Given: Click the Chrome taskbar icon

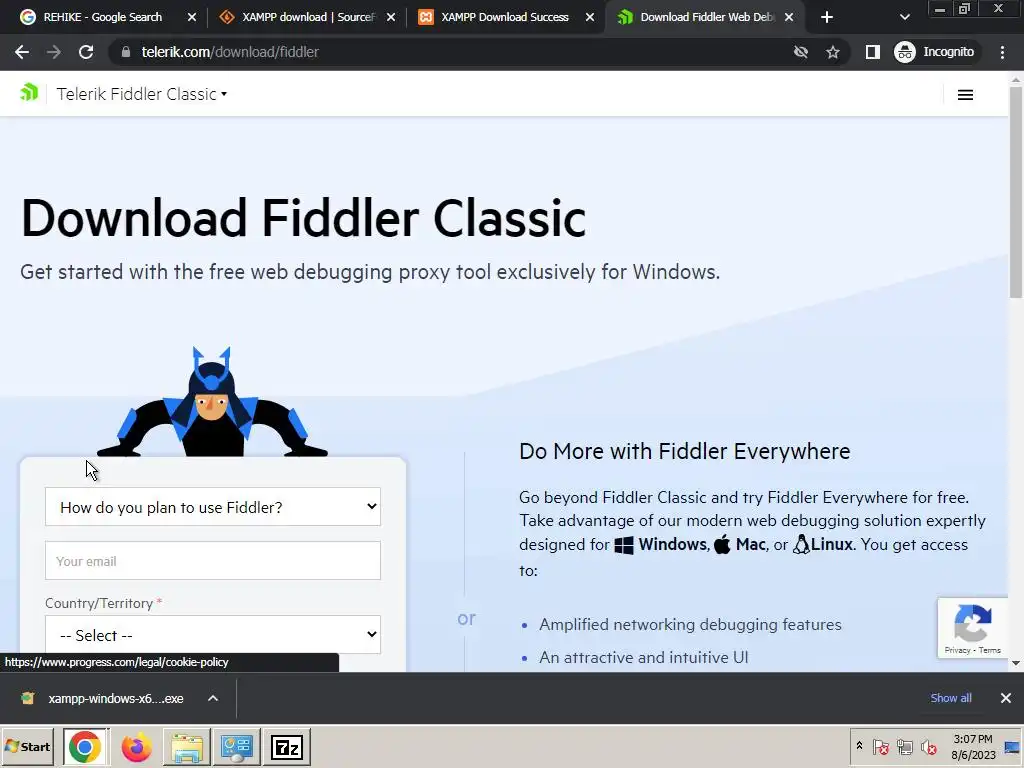Looking at the screenshot, I should click(x=85, y=747).
